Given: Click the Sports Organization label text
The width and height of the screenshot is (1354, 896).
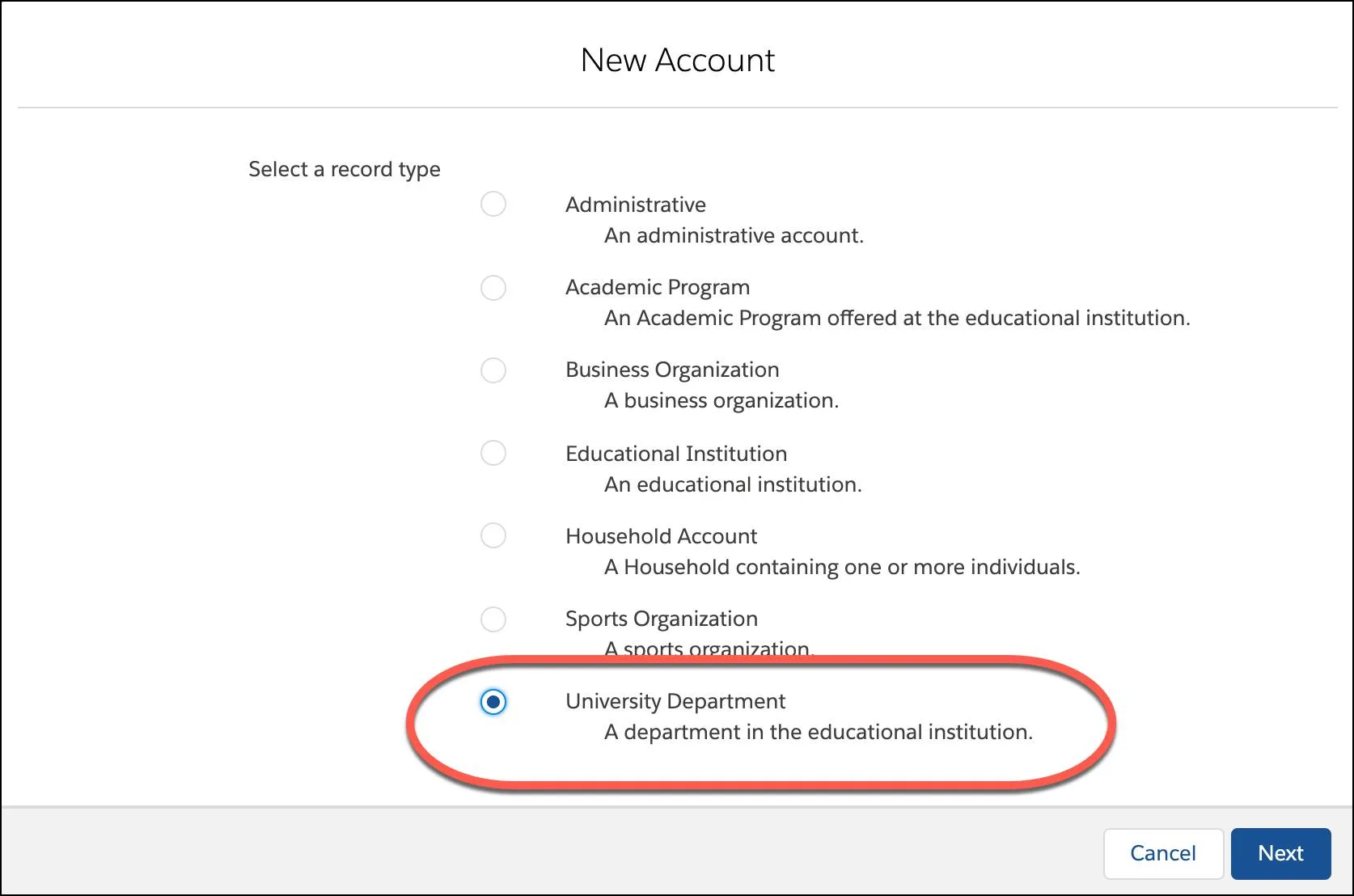Looking at the screenshot, I should click(x=661, y=619).
